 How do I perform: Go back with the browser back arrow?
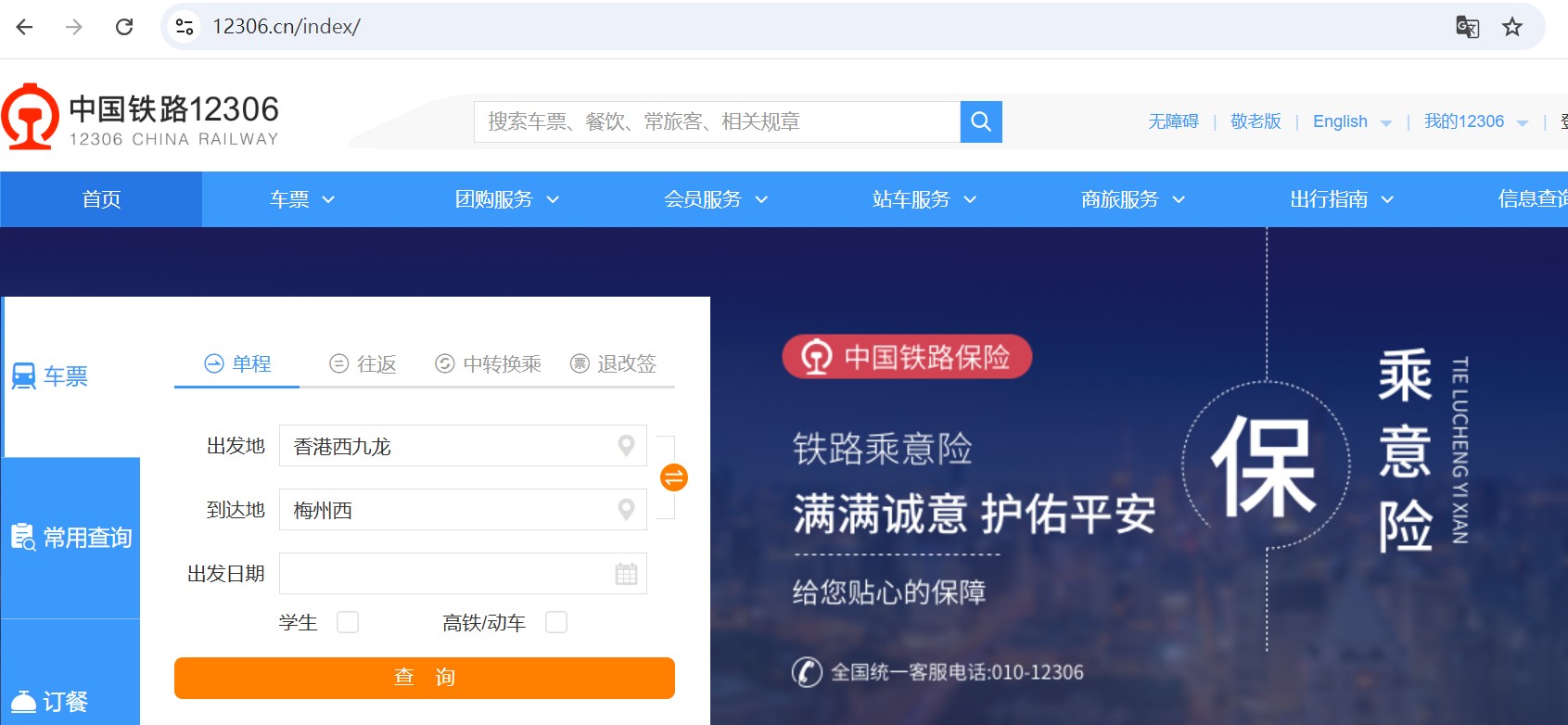25,27
